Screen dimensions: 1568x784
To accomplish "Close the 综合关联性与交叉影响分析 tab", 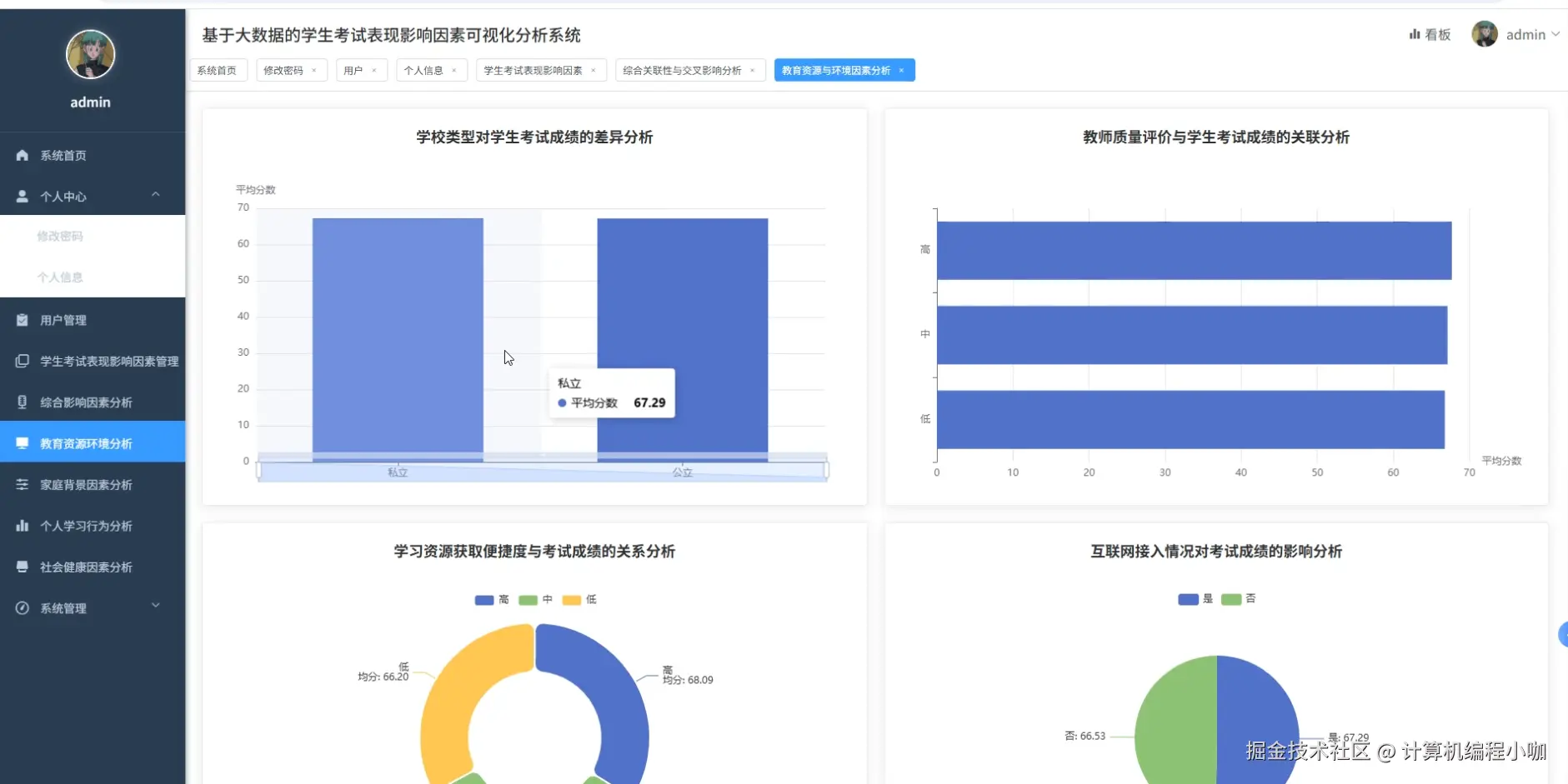I will 753,70.
